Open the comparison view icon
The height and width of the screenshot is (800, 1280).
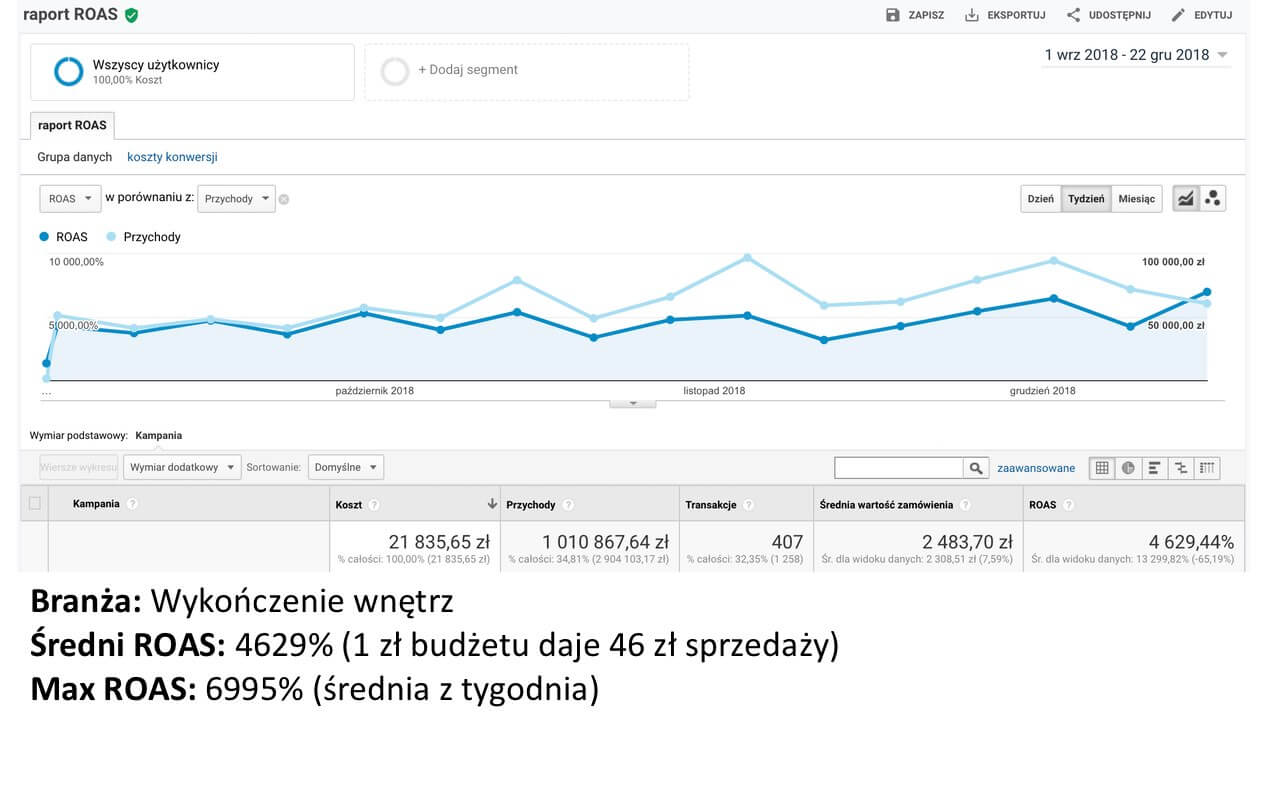pos(1180,468)
